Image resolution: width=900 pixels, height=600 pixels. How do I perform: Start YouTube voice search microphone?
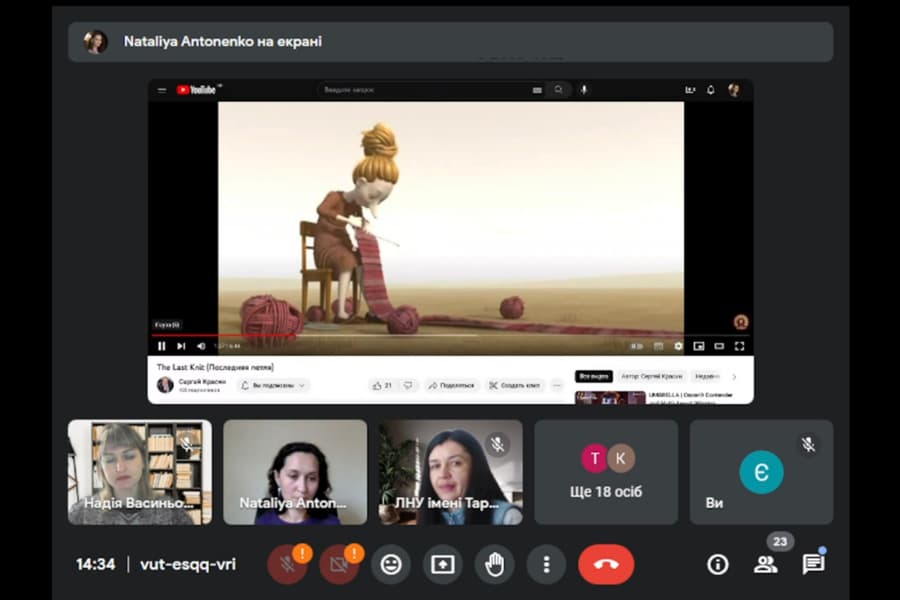point(584,90)
